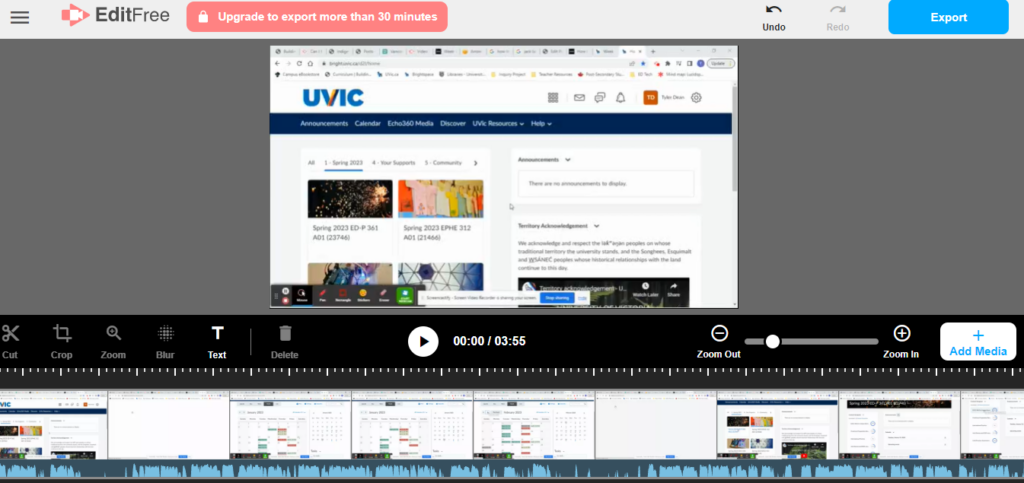Click Calendar in preview navbar
1024x483 pixels.
tap(368, 123)
